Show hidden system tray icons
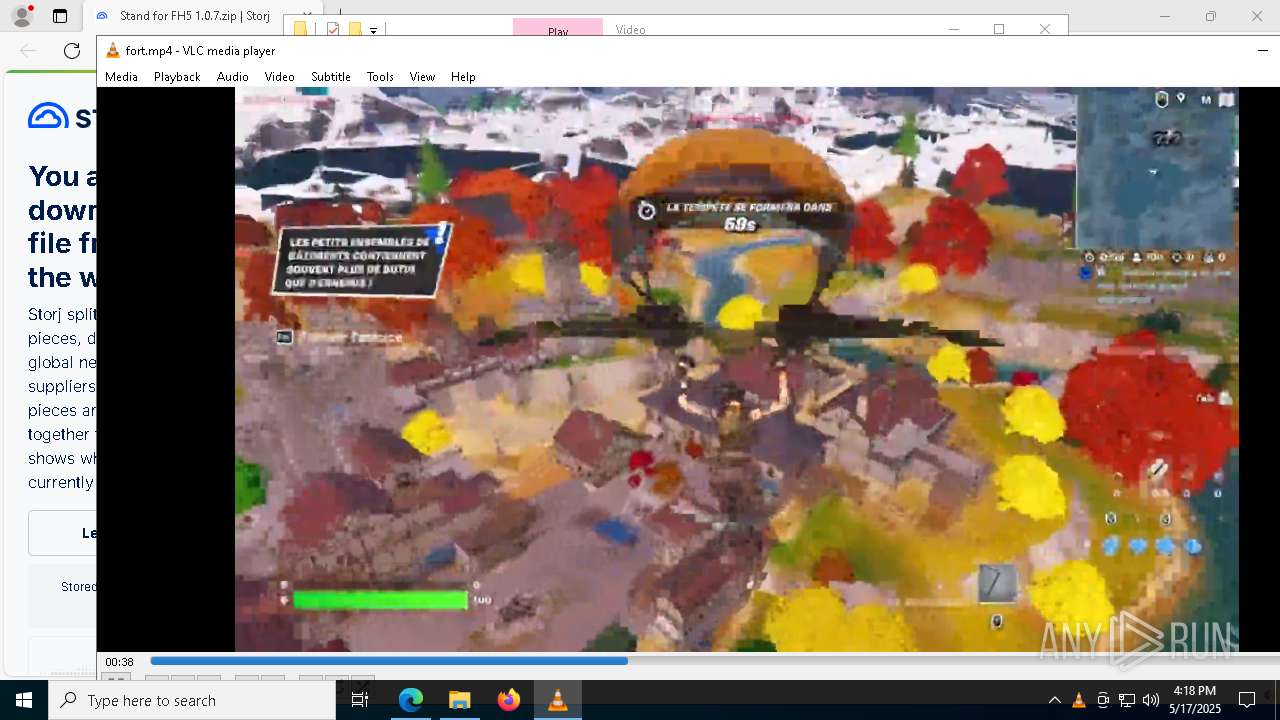The width and height of the screenshot is (1280, 720). click(1054, 700)
